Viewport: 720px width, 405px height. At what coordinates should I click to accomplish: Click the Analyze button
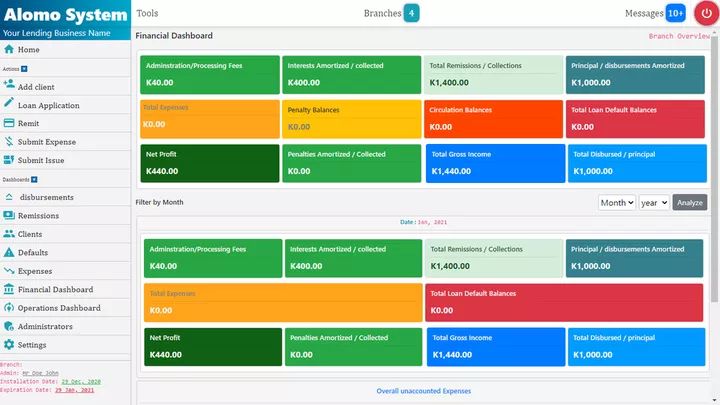690,202
